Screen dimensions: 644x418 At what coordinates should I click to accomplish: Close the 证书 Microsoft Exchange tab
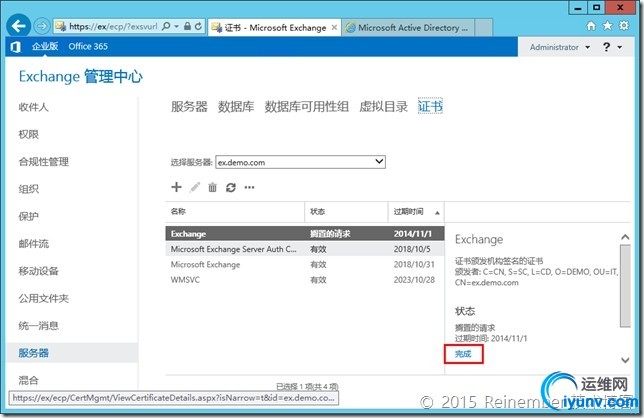click(x=334, y=28)
